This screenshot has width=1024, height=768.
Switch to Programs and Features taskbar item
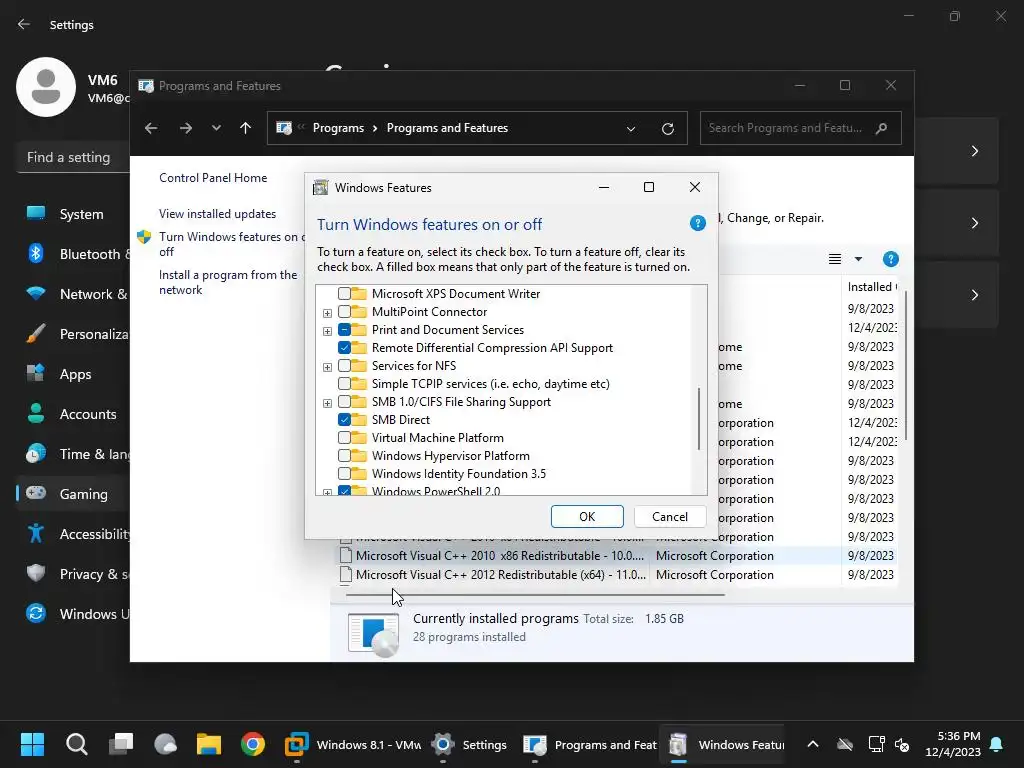590,744
